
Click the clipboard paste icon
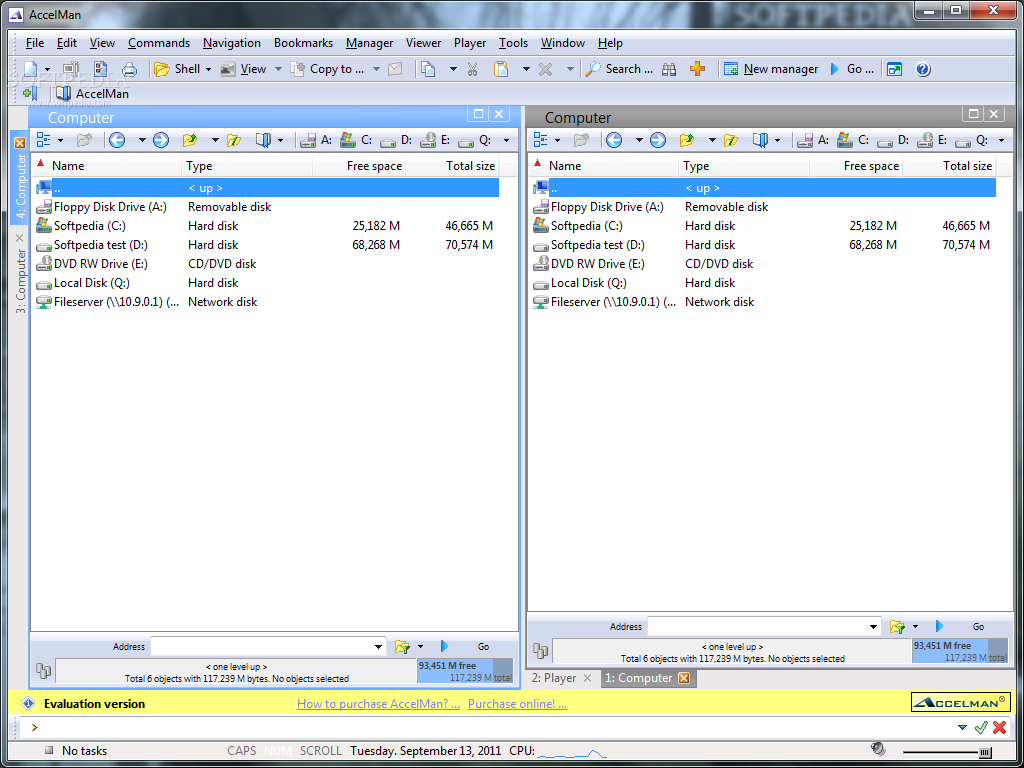click(x=501, y=69)
